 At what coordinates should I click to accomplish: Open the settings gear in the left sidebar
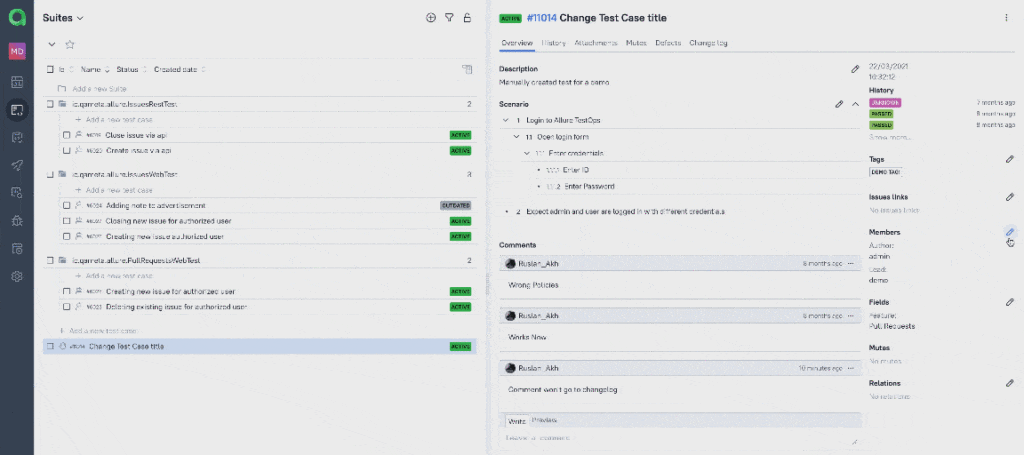pyautogui.click(x=17, y=276)
